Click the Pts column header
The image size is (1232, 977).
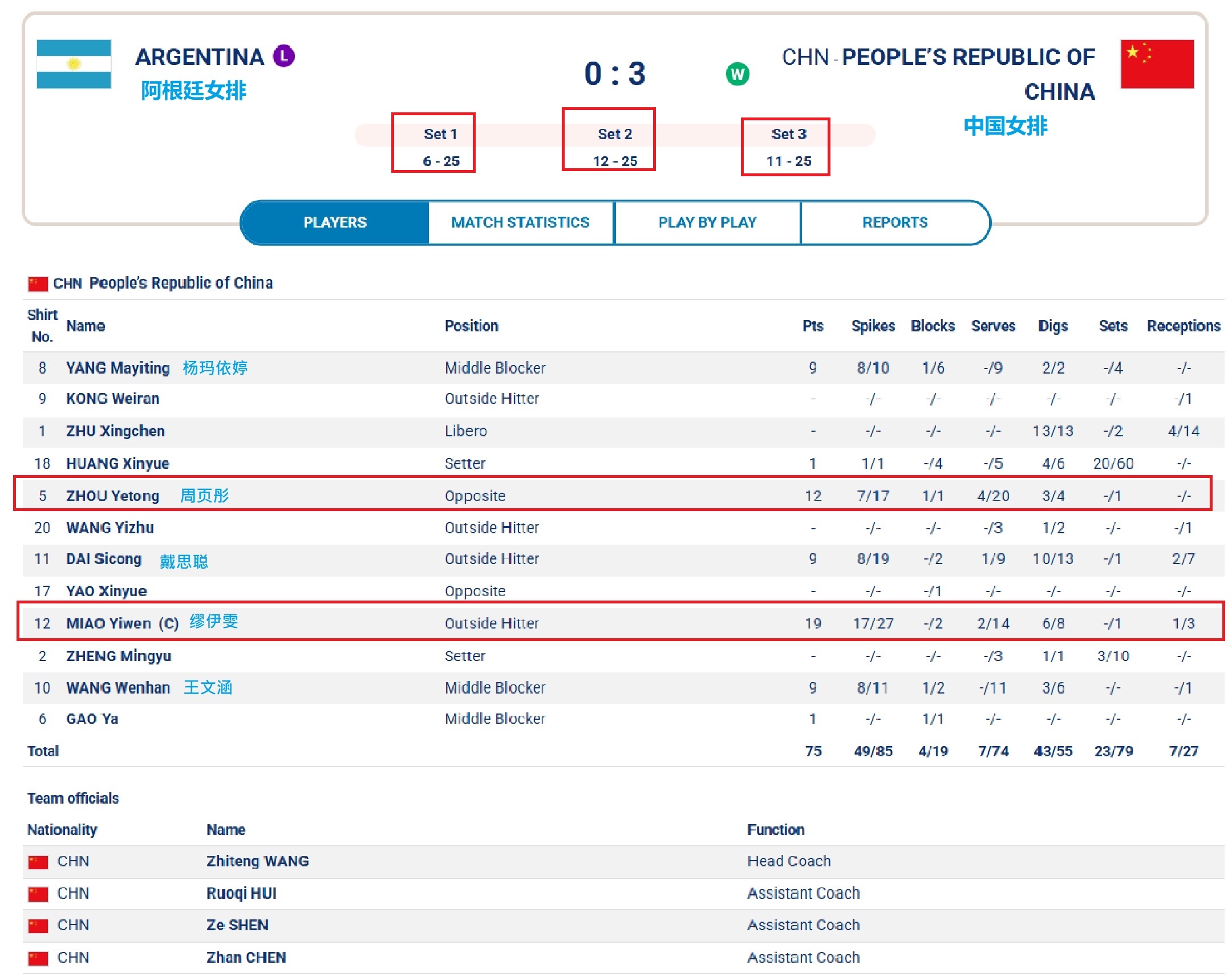pyautogui.click(x=813, y=326)
